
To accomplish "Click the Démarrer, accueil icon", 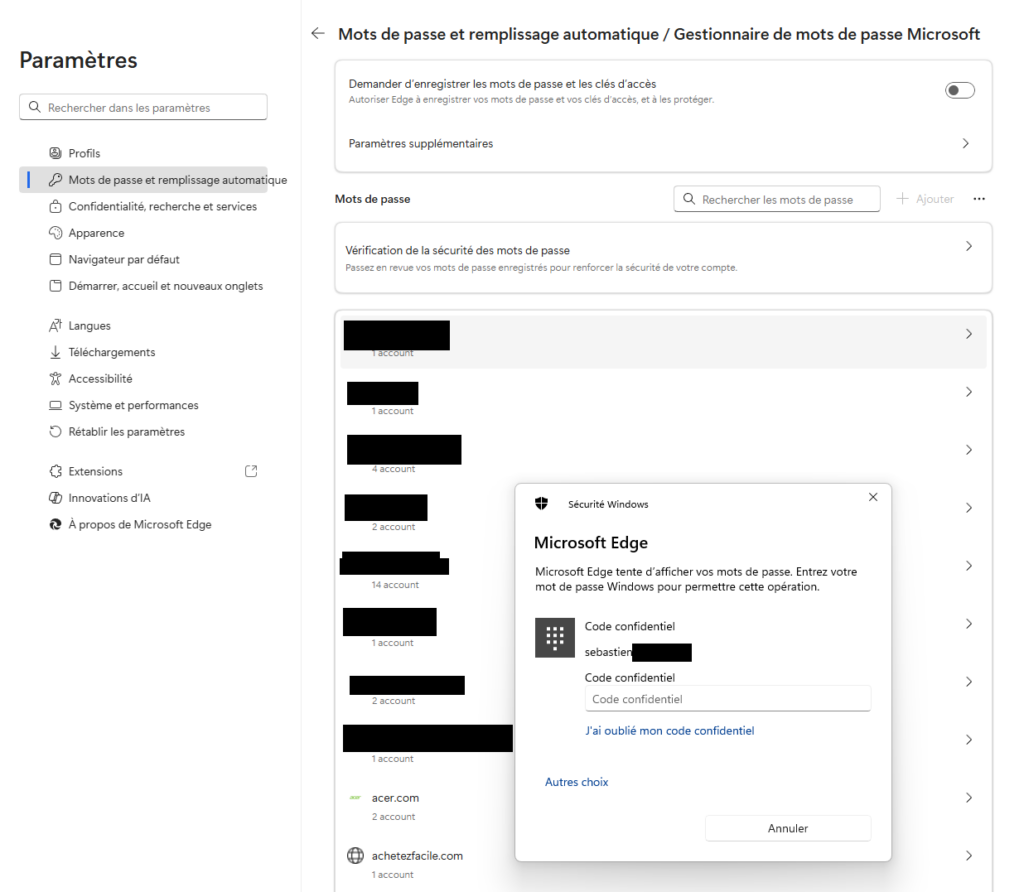I will point(56,286).
